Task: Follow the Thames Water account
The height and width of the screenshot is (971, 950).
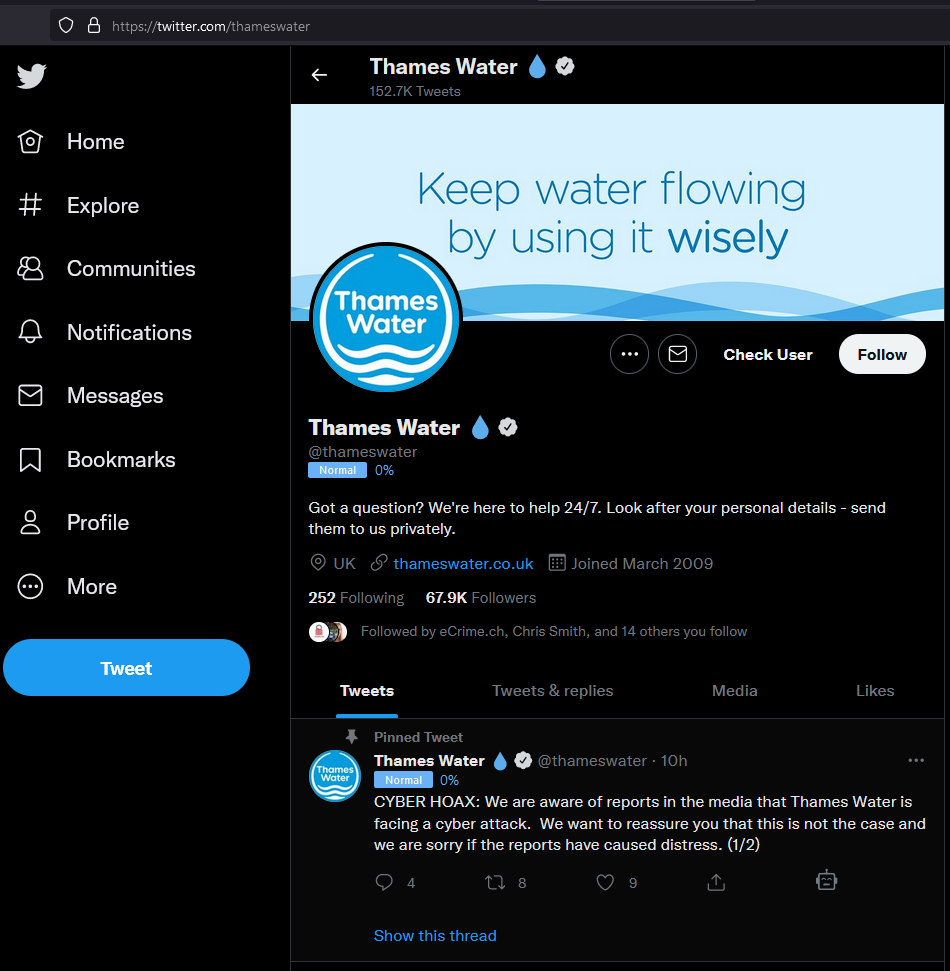Action: coord(882,354)
